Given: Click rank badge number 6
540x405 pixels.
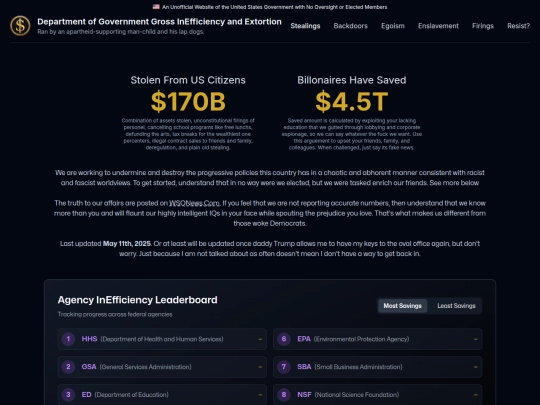Looking at the screenshot, I should 284,339.
